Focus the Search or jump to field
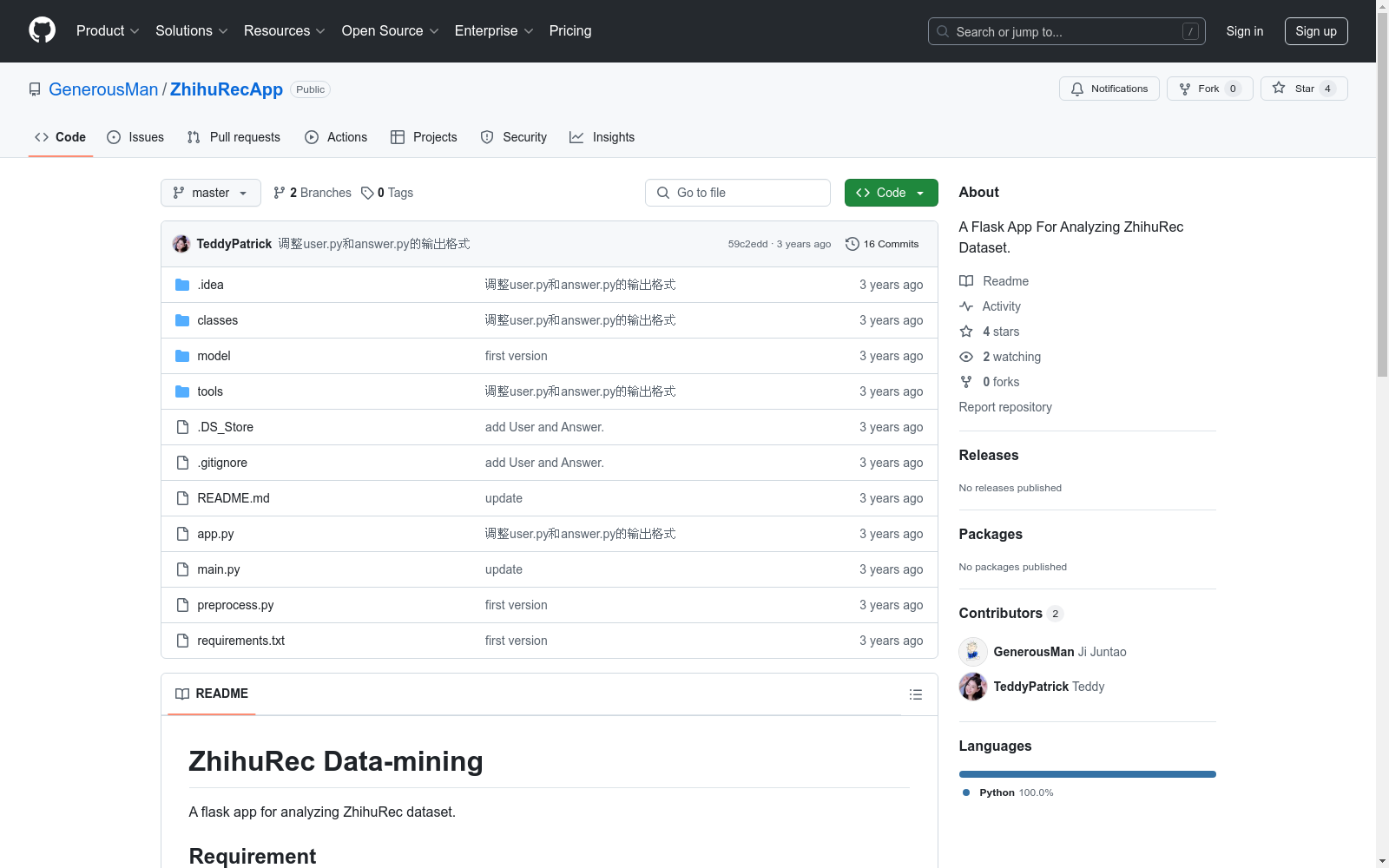 tap(1067, 31)
